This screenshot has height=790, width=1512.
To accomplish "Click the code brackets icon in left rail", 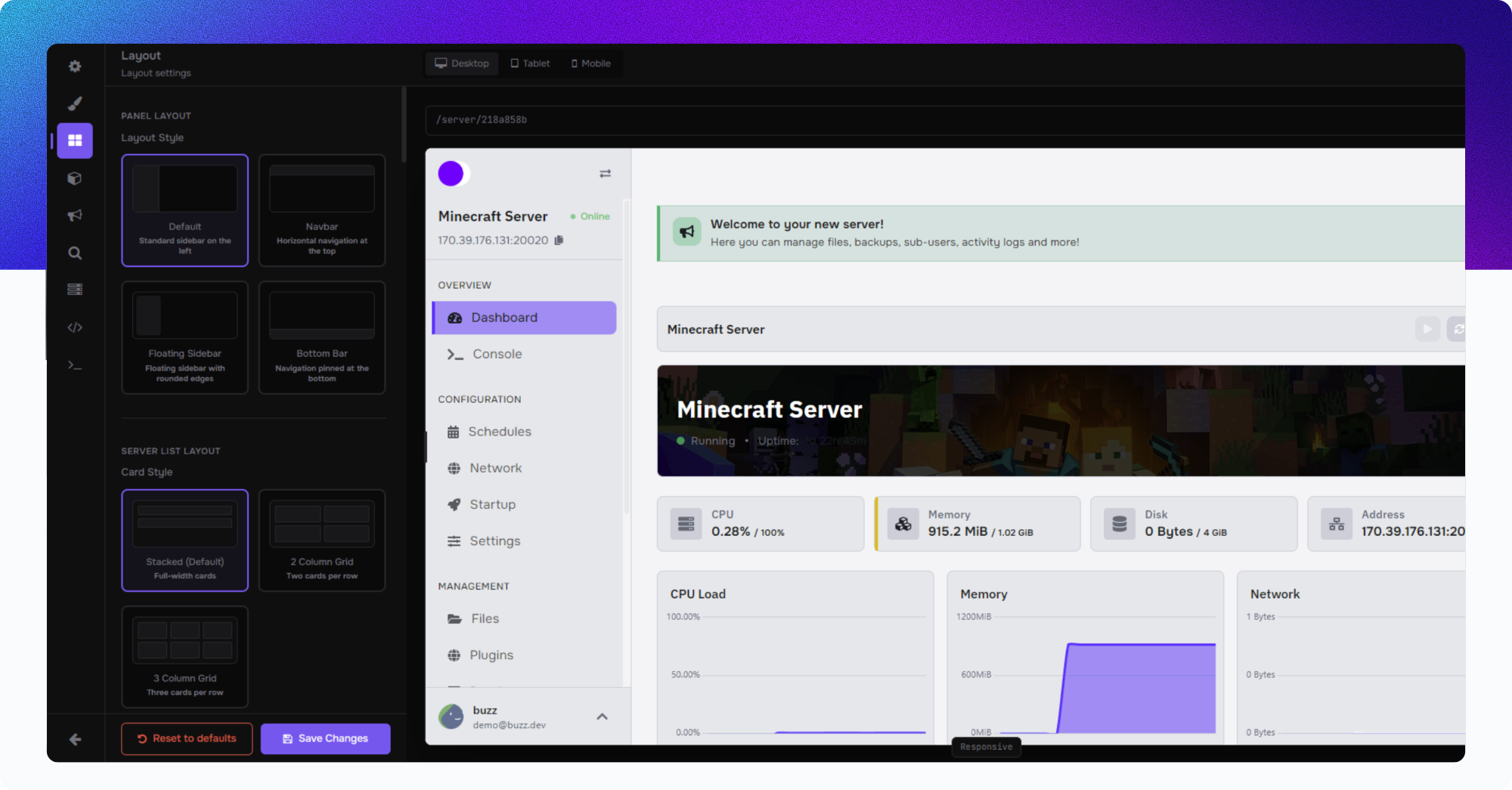I will point(75,327).
